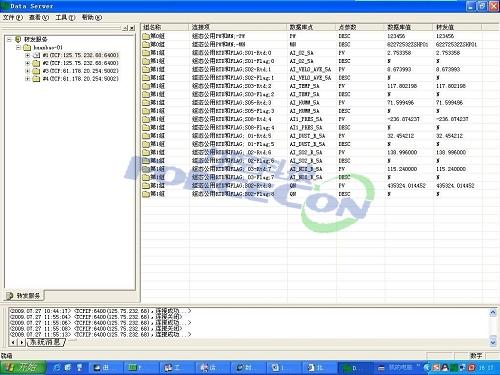Expand the #3 TCP 61.178.20.254:5002 node

(x=28, y=71)
